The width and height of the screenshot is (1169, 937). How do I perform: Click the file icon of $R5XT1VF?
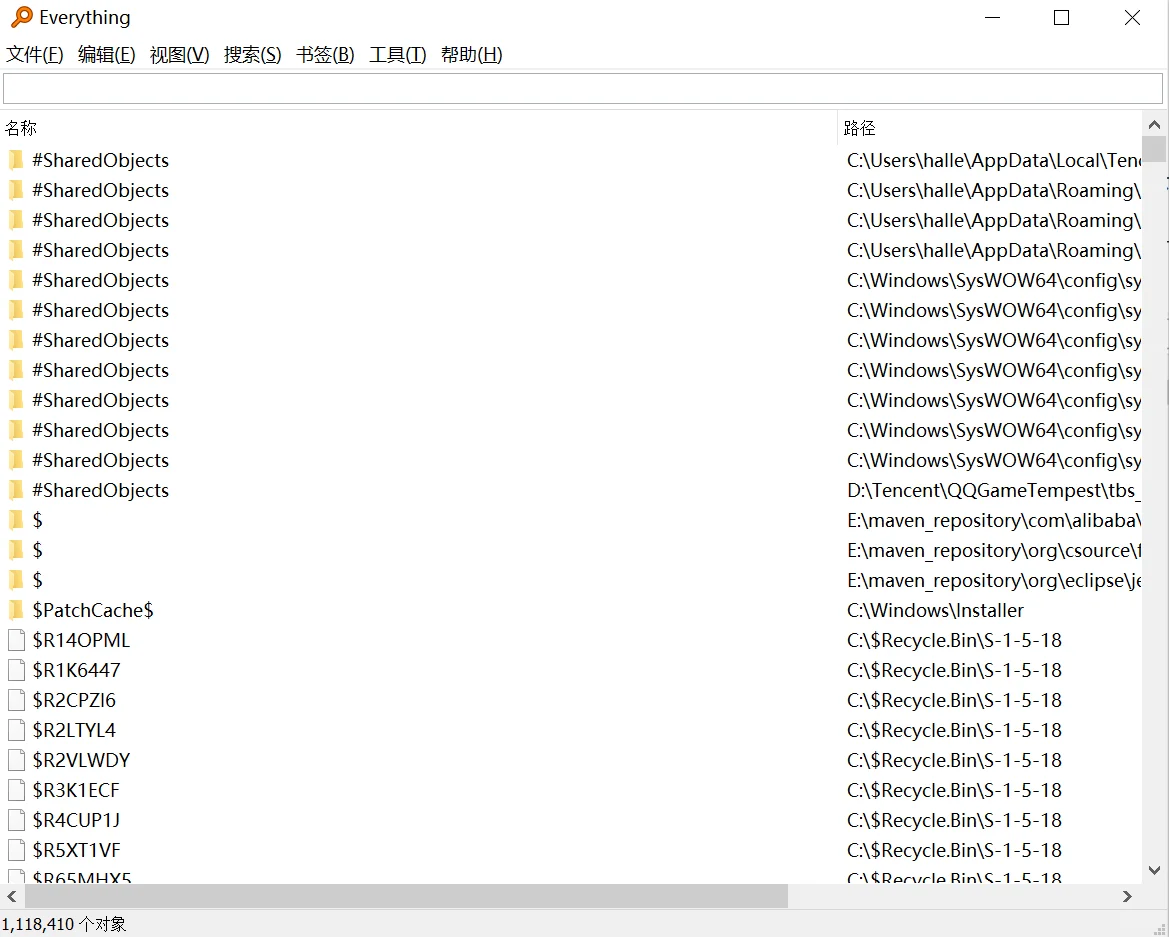(x=16, y=850)
